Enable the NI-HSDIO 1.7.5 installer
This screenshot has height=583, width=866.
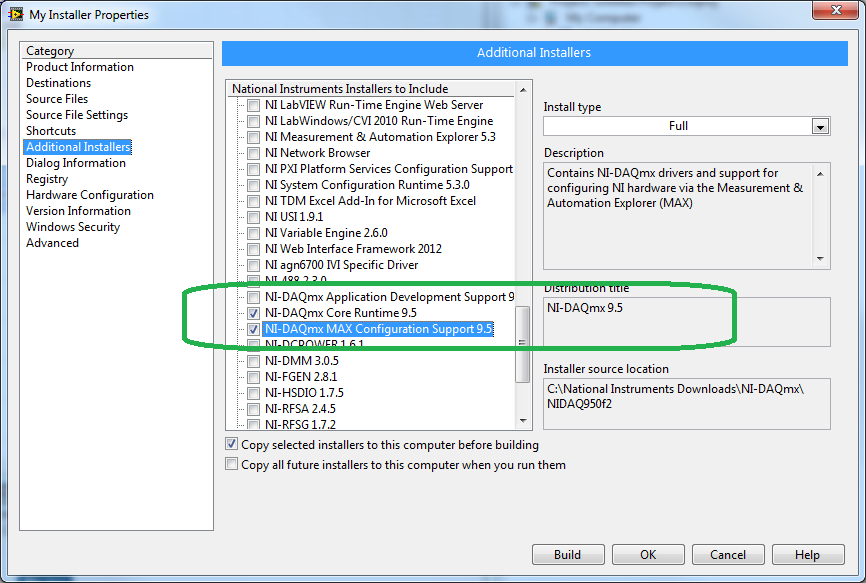pos(254,394)
